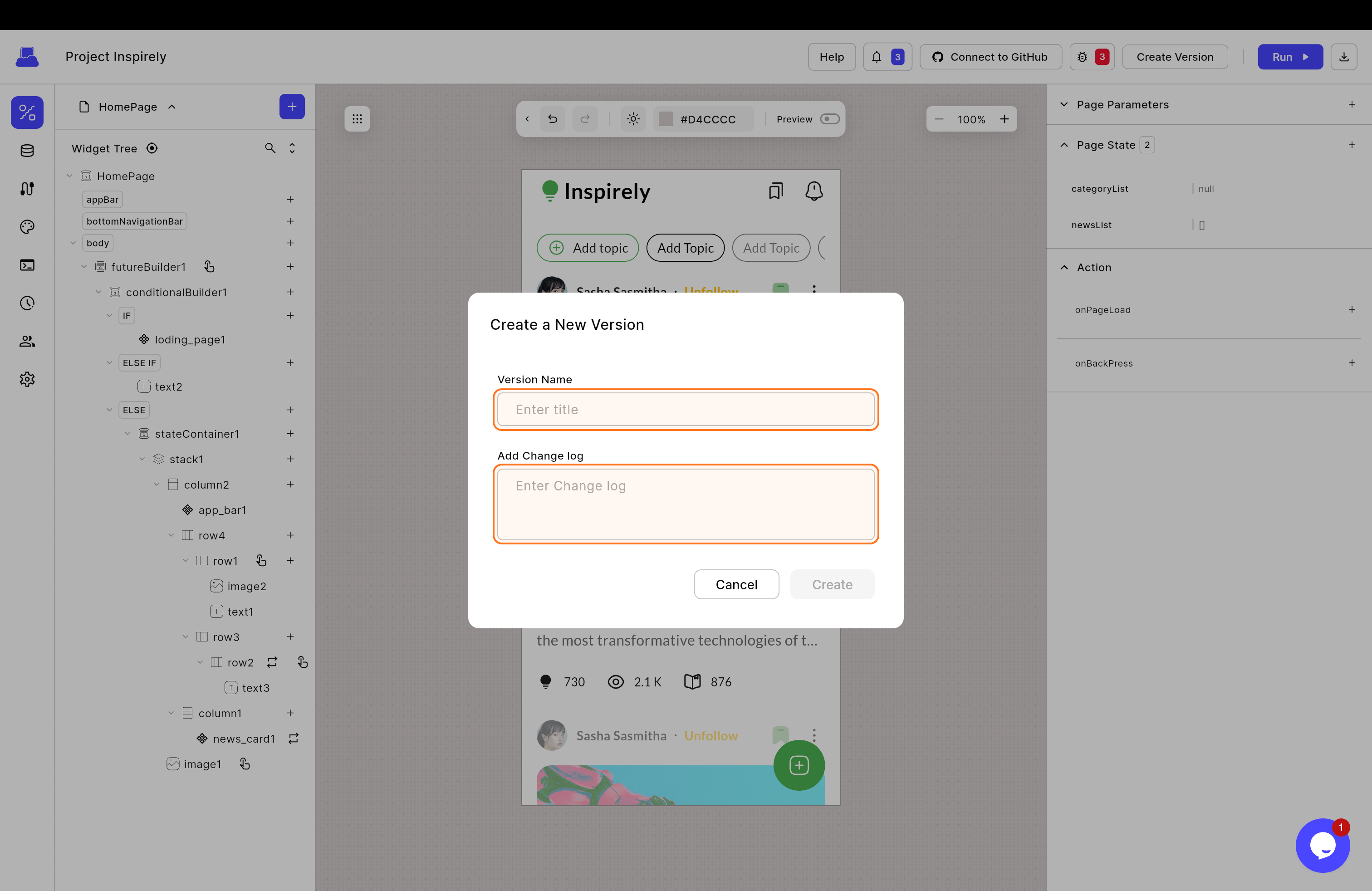
Task: Open the database icon in left sidebar
Action: coord(27,151)
